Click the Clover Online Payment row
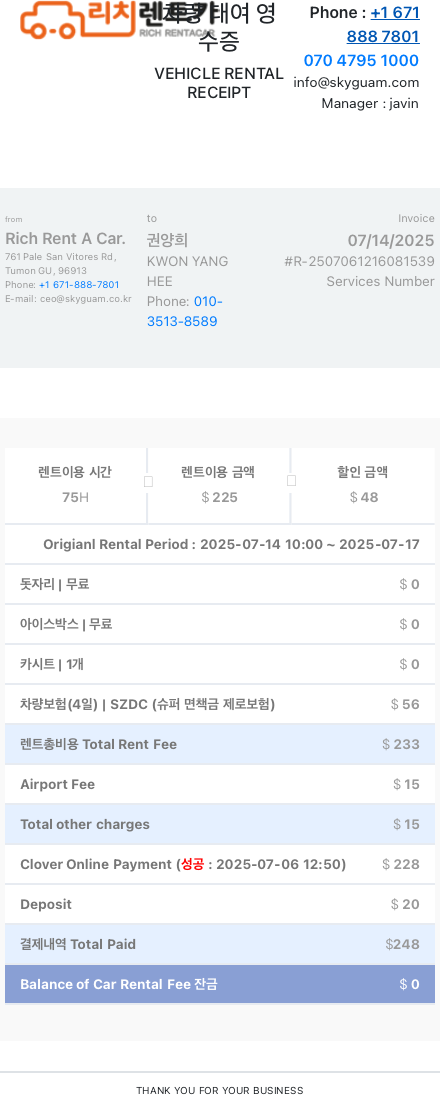 (220, 865)
